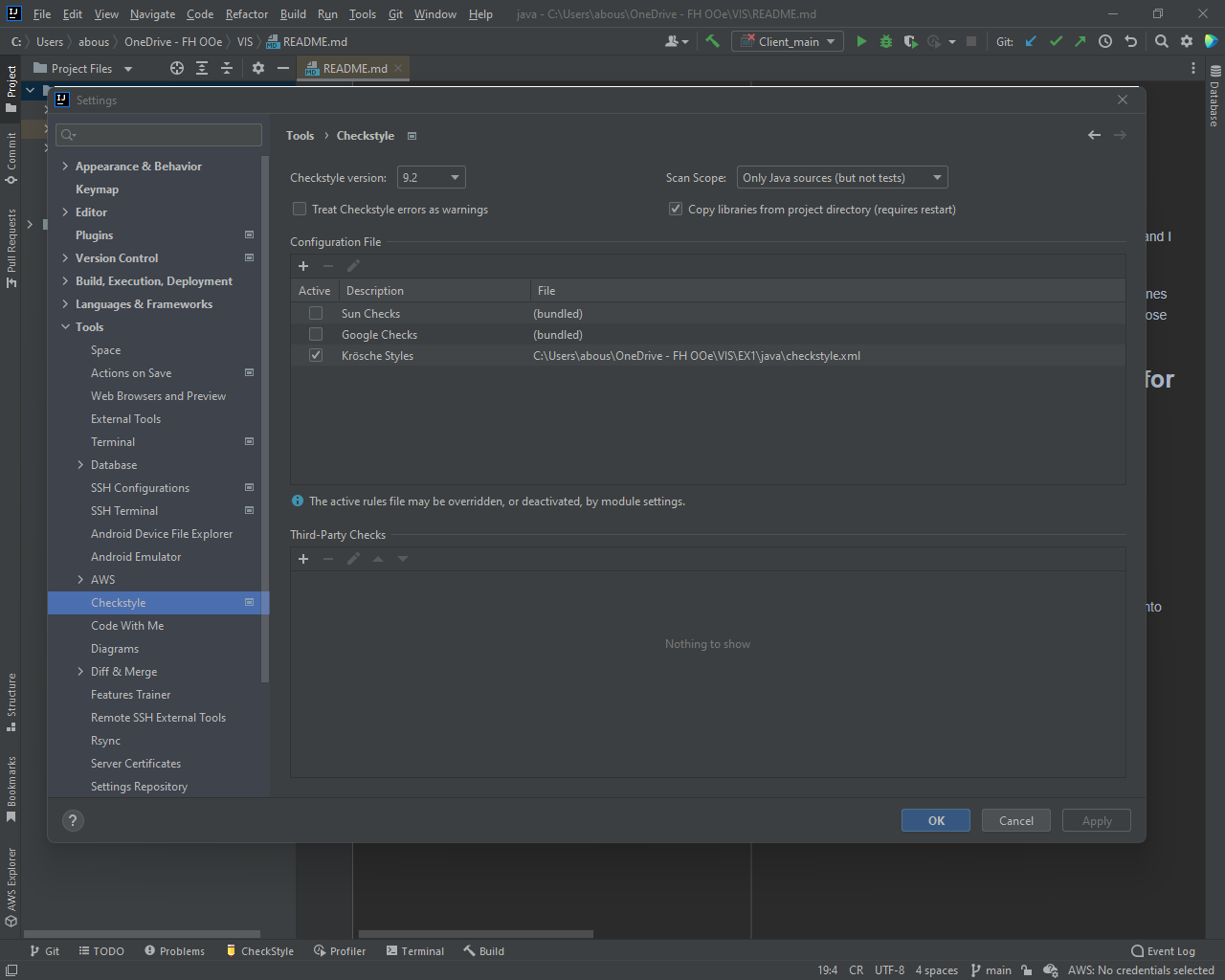Screen dimensions: 1225x980
Task: Click the settings tree scrollbar
Action: pyautogui.click(x=265, y=421)
